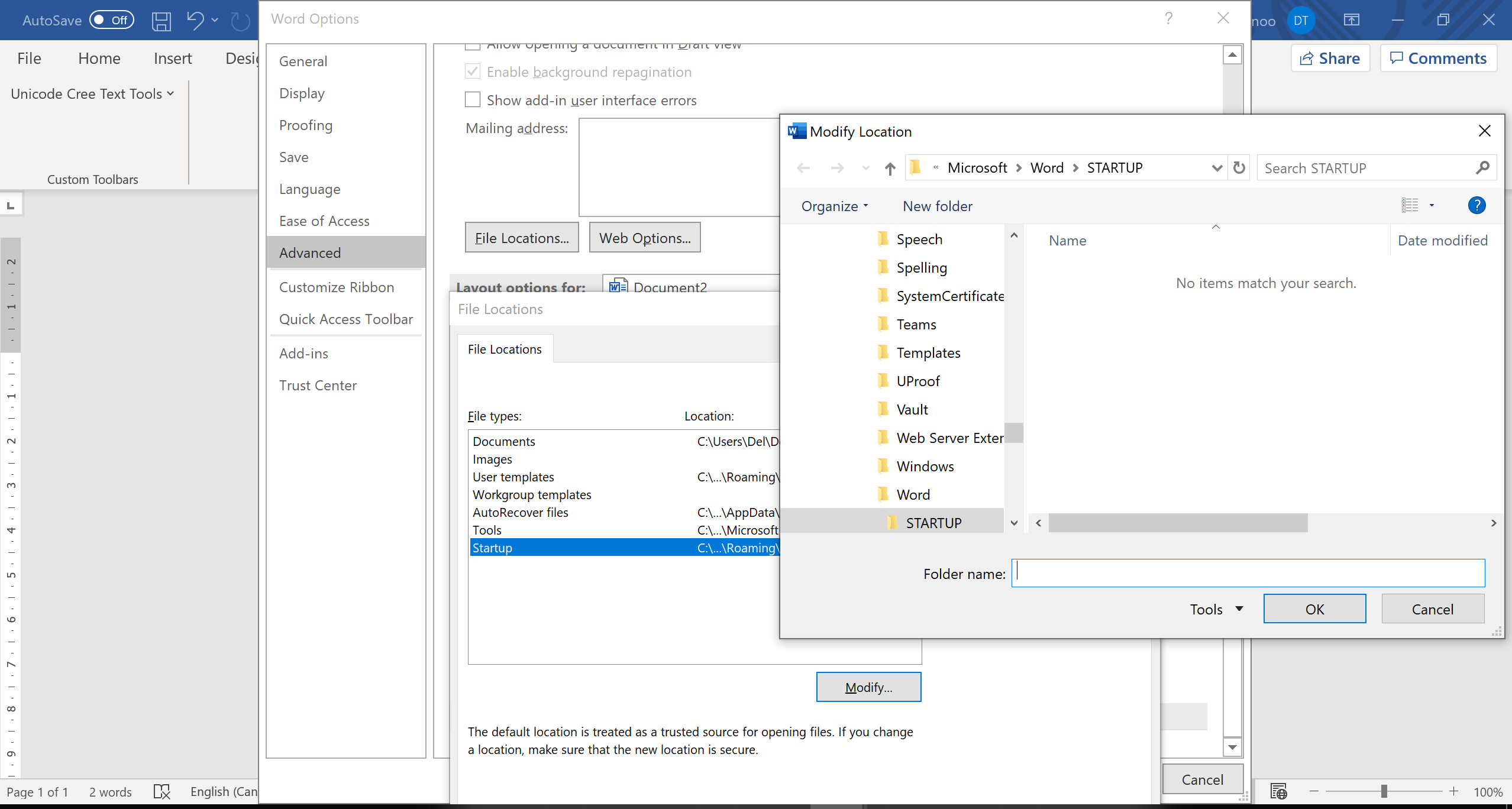1512x809 pixels.
Task: Expand the address path dropdown arrow
Action: (1217, 168)
